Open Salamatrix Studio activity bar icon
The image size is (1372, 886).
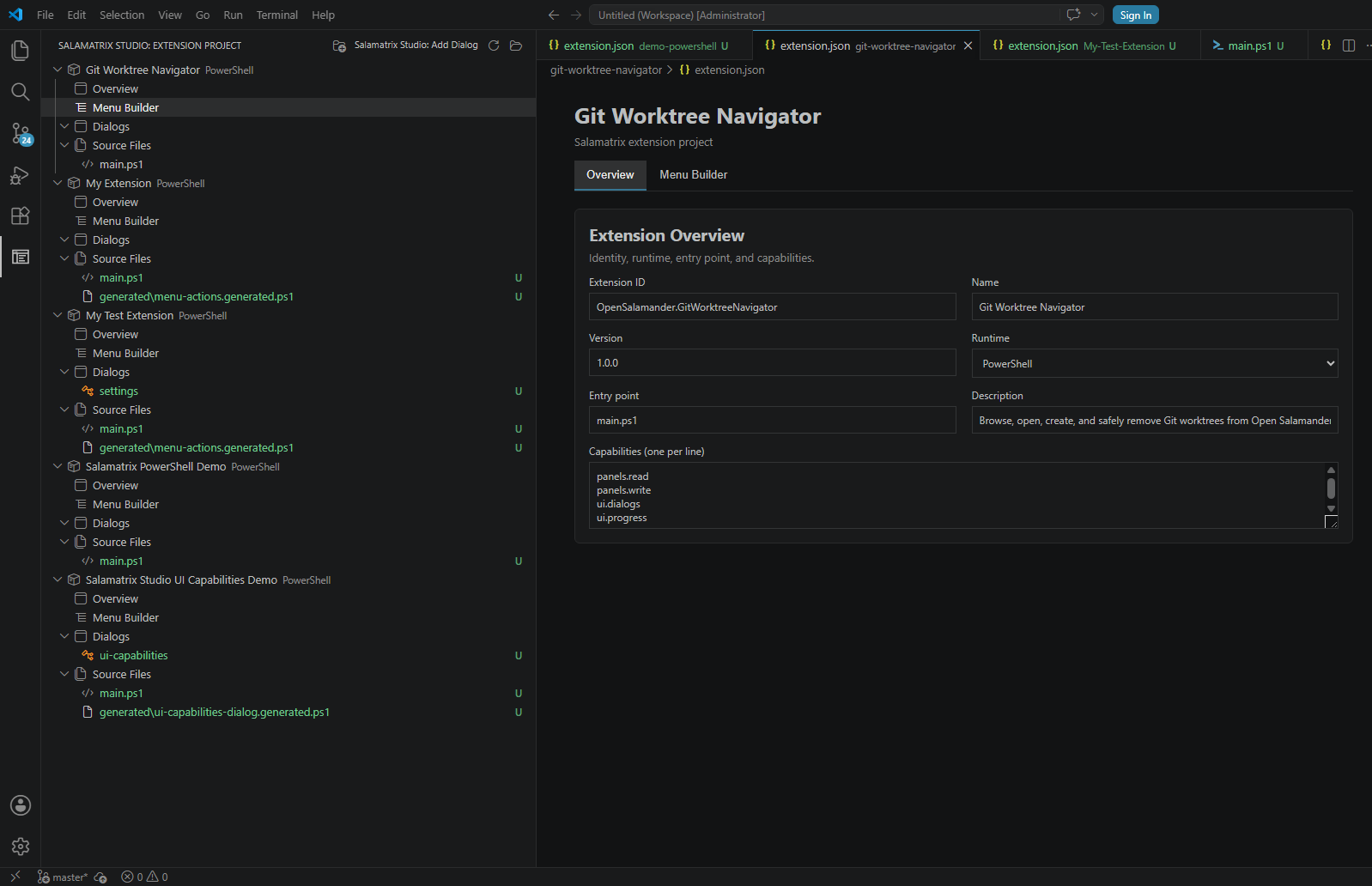20,257
